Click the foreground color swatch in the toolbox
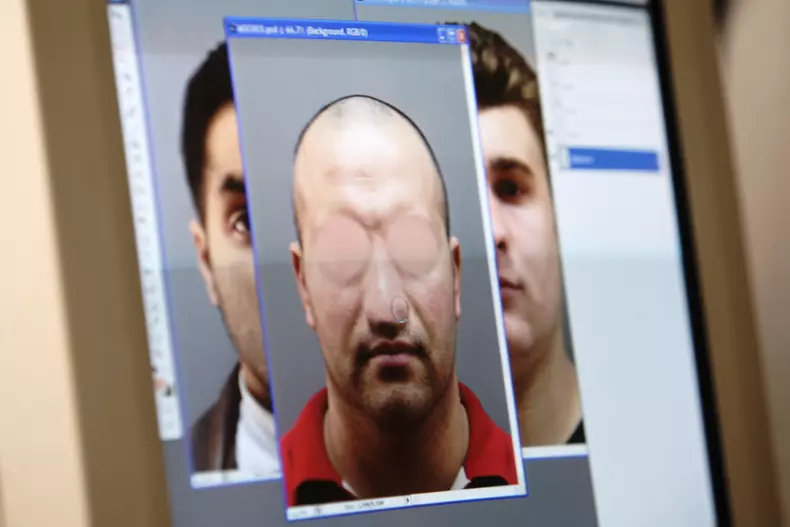 tap(160, 383)
